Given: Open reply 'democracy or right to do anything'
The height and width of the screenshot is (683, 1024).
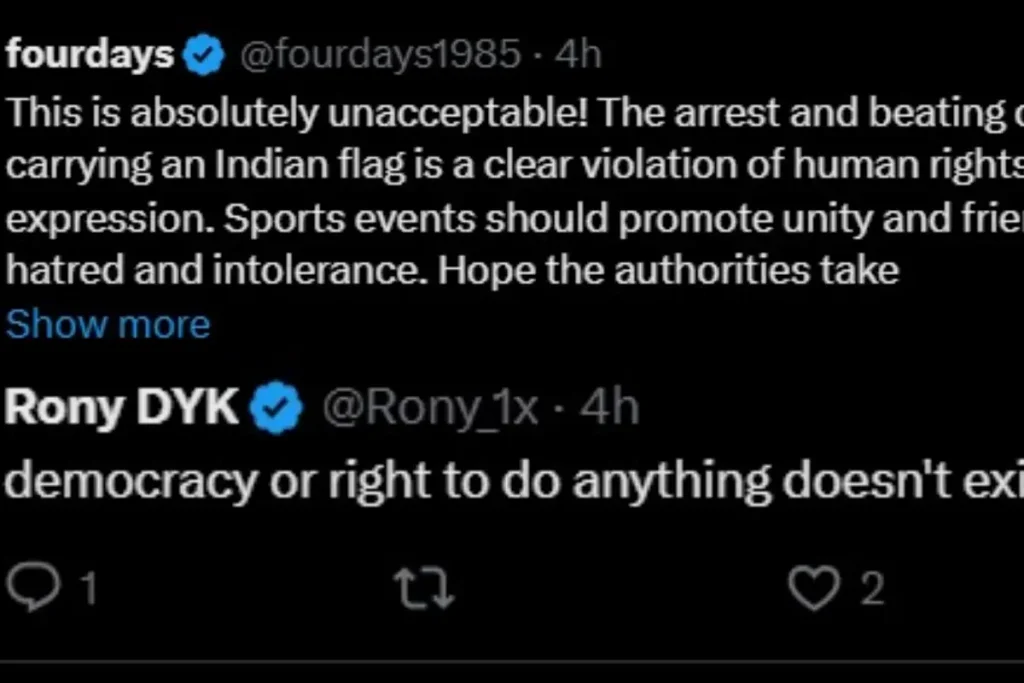Looking at the screenshot, I should (514, 482).
